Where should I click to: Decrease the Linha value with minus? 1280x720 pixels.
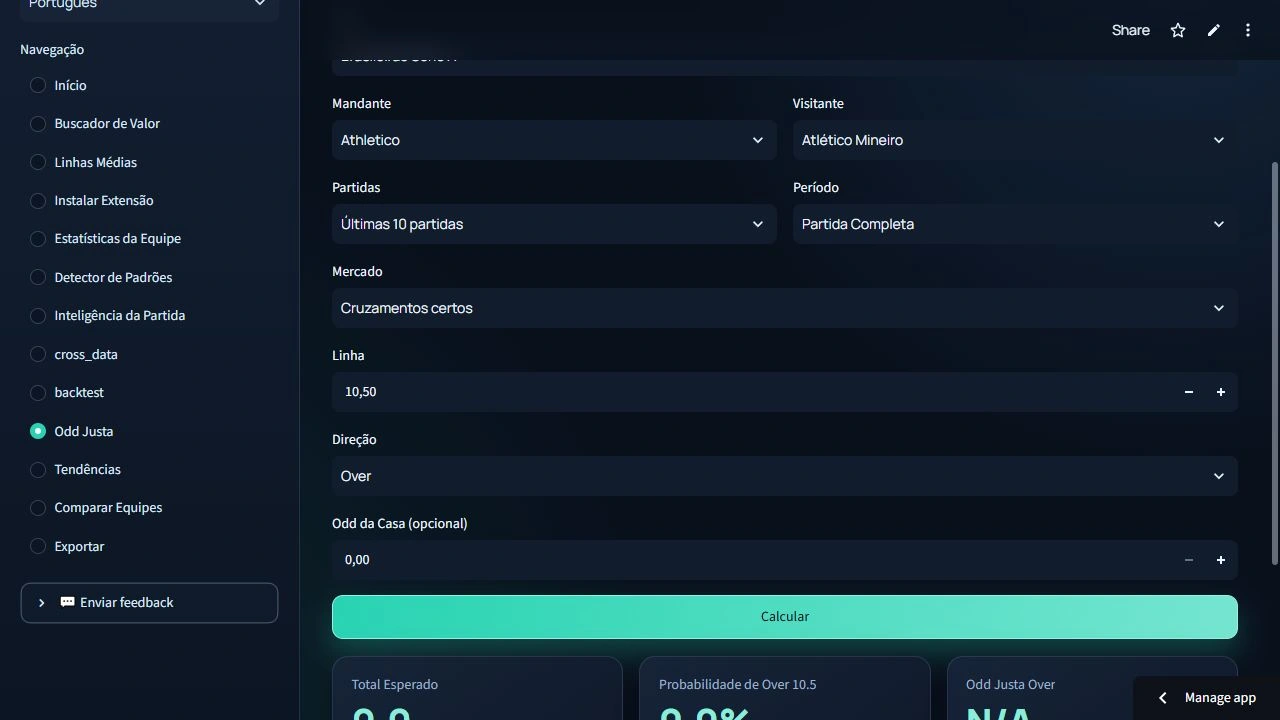click(1188, 392)
